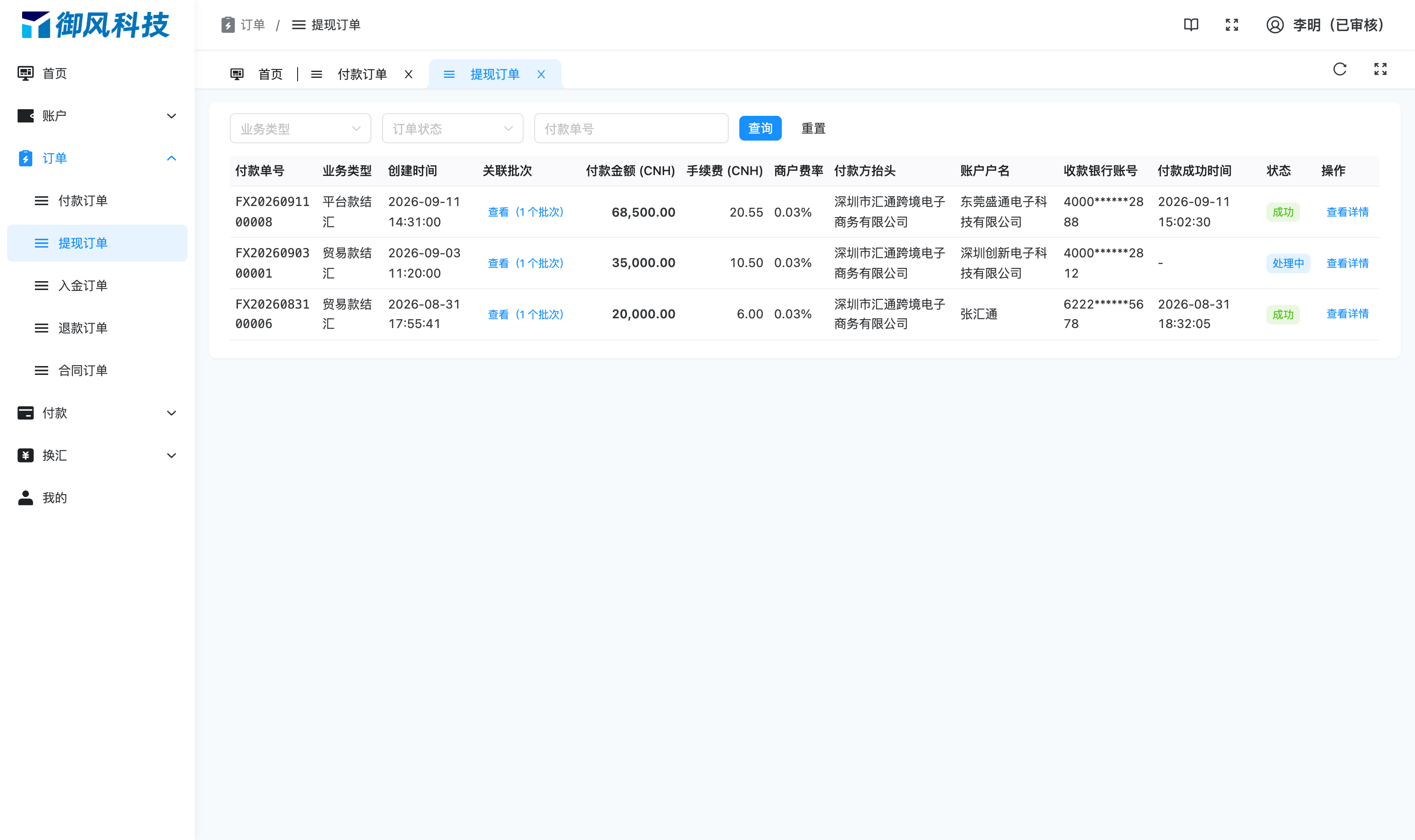Open the documentation book icon
1415x840 pixels.
point(1191,25)
